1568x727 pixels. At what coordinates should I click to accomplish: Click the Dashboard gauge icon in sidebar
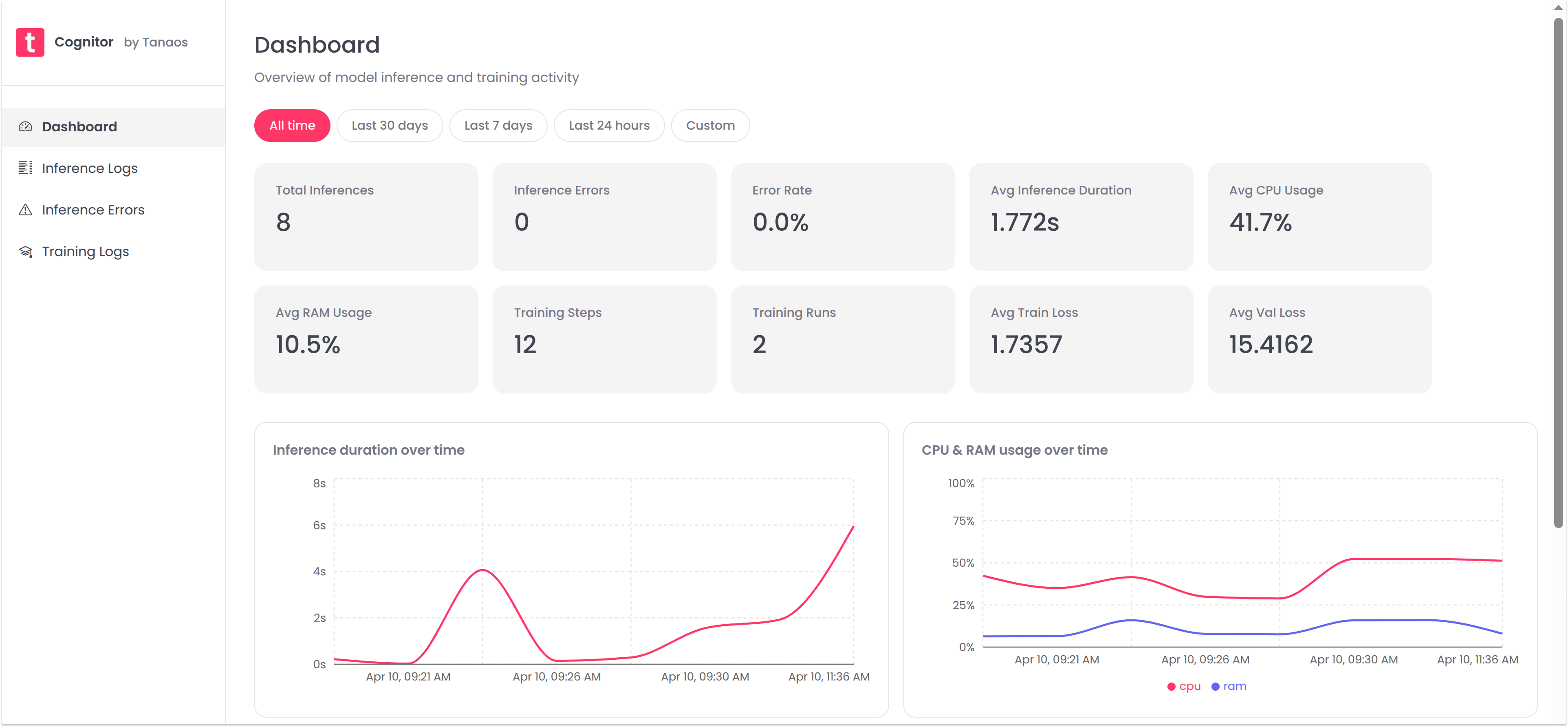point(25,127)
